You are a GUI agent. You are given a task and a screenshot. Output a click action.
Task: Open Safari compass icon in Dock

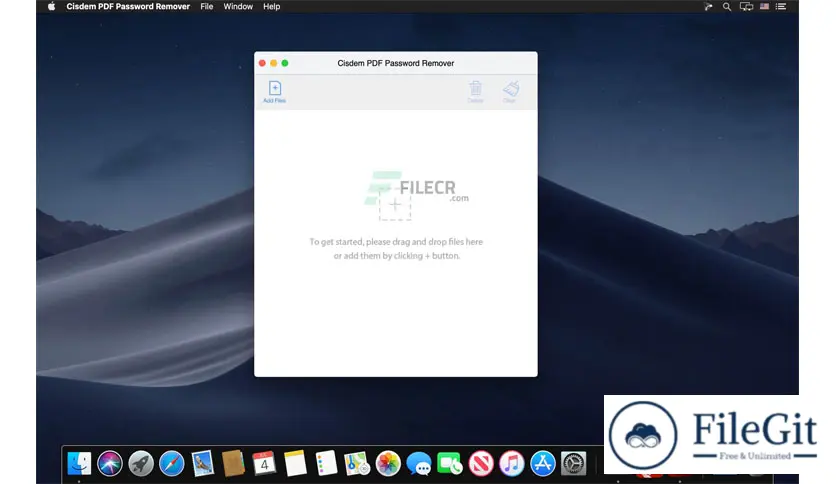pyautogui.click(x=172, y=463)
